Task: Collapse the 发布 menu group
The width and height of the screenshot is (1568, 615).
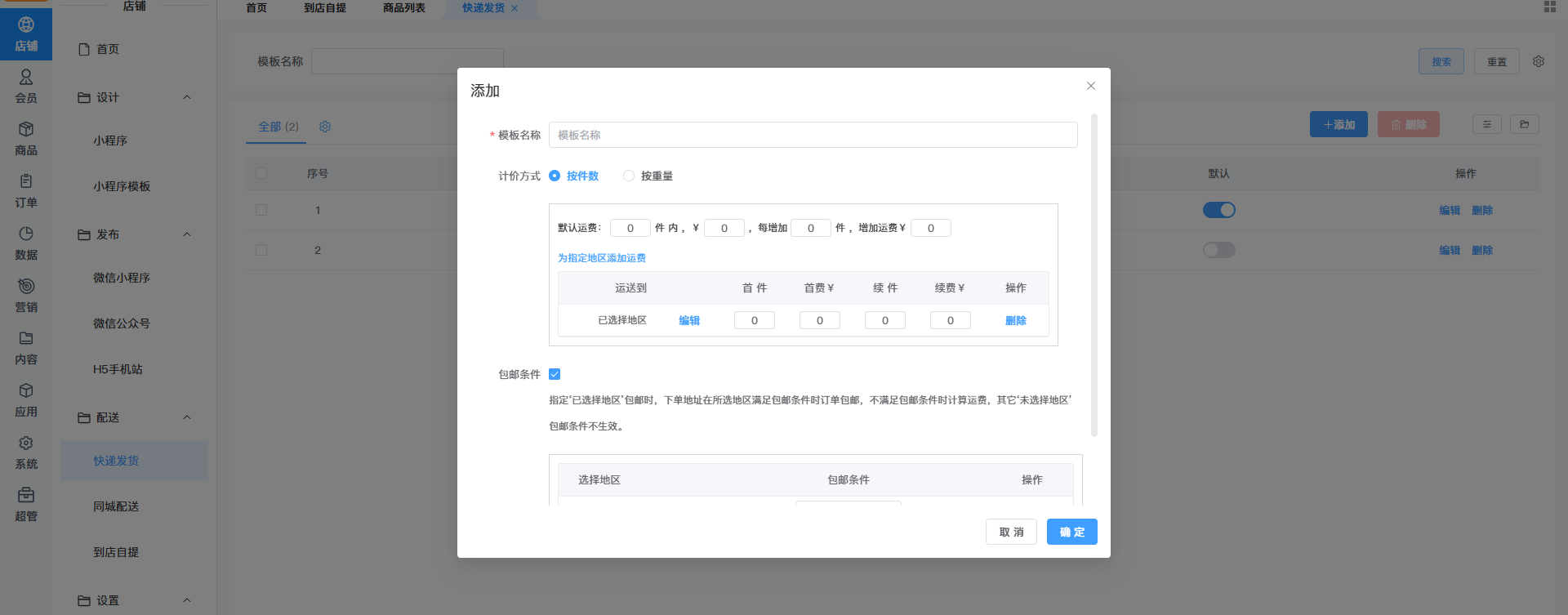Action: [187, 234]
